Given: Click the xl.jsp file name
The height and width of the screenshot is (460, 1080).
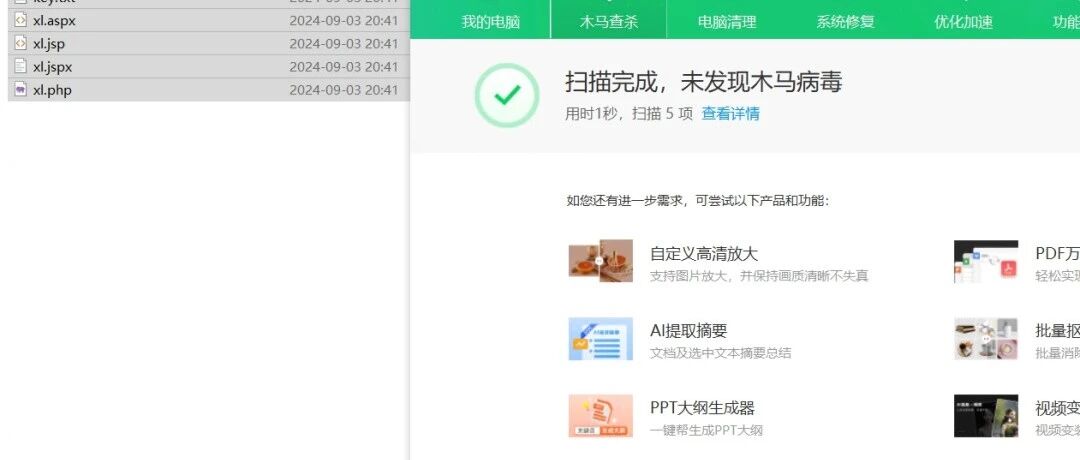Looking at the screenshot, I should pos(49,43).
